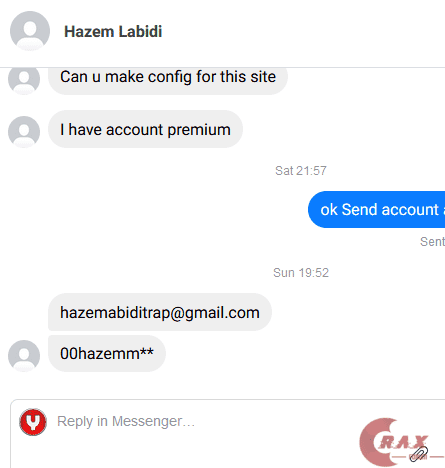
Task: Open the Hazem Labidi name link
Action: click(113, 32)
